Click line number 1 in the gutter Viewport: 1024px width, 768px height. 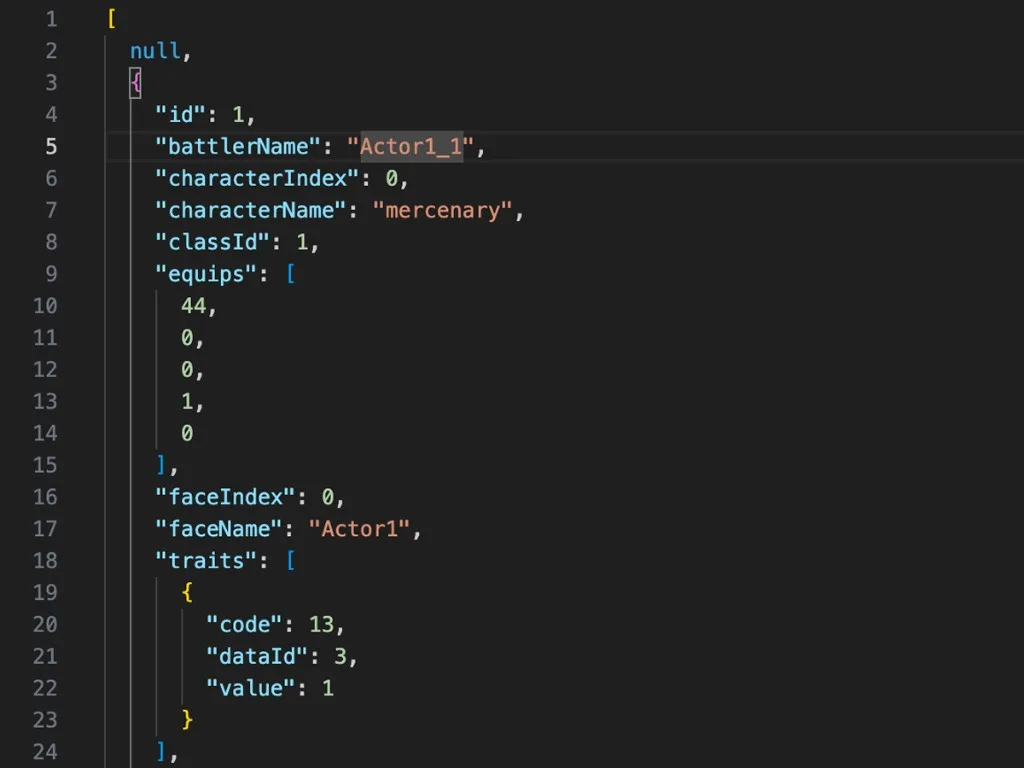(51, 19)
